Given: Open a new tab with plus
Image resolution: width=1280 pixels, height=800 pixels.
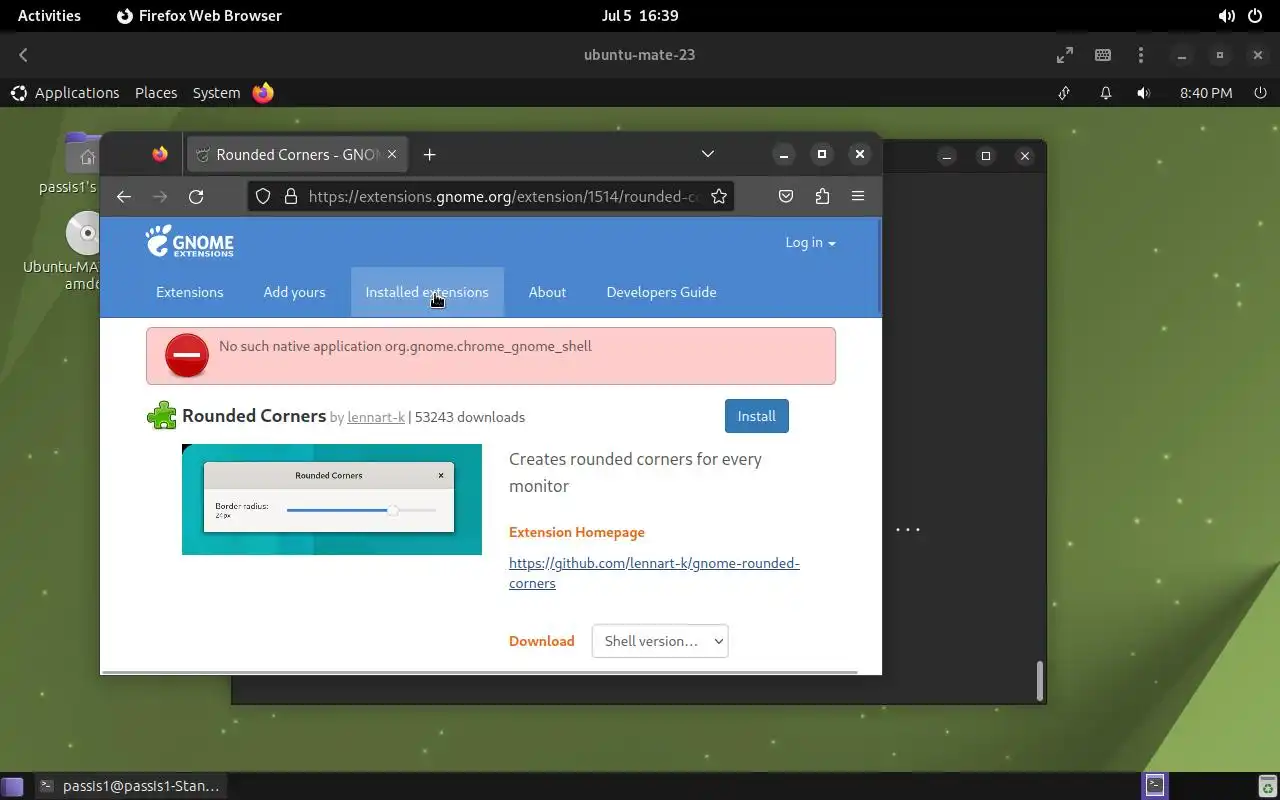Looking at the screenshot, I should (x=430, y=154).
